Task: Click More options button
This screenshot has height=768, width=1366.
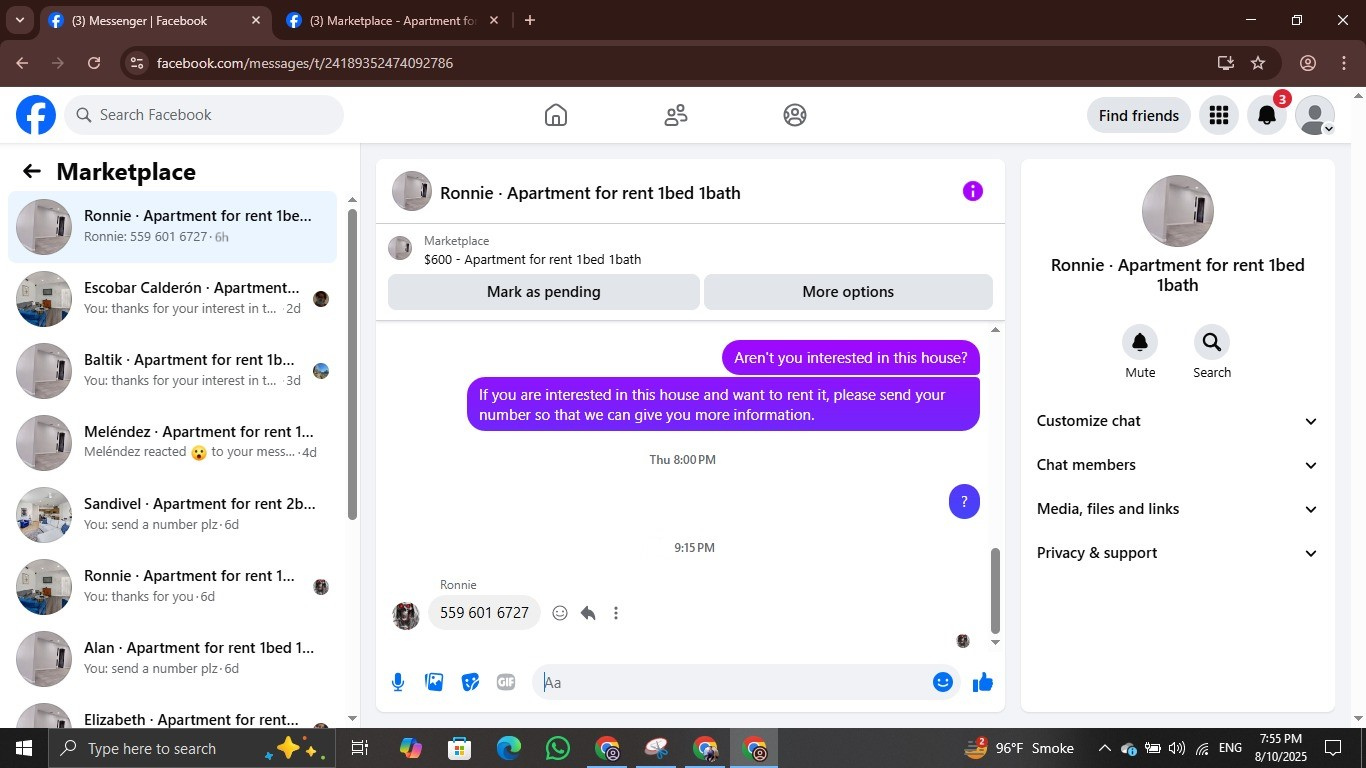Action: tap(848, 292)
